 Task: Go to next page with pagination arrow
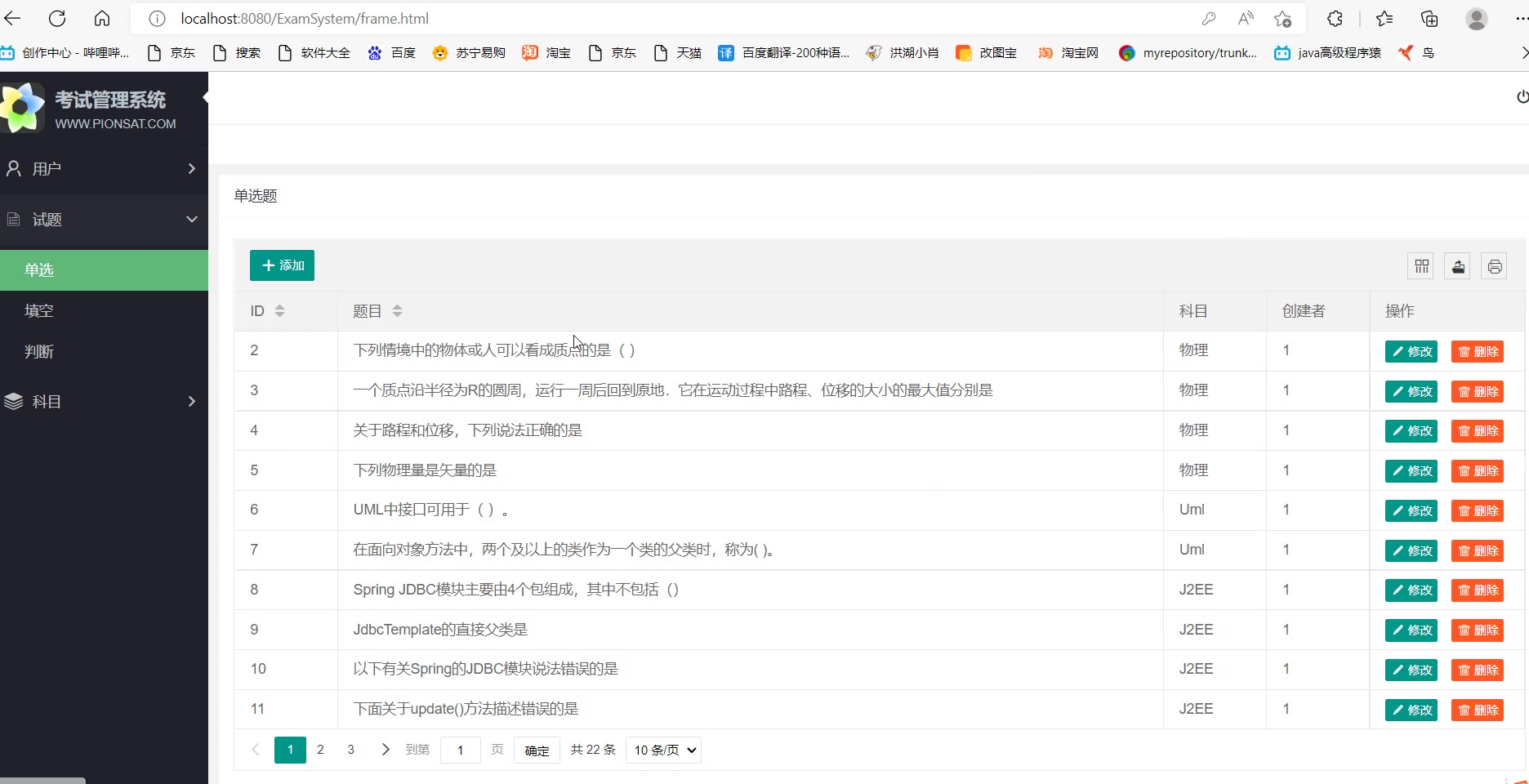point(386,750)
